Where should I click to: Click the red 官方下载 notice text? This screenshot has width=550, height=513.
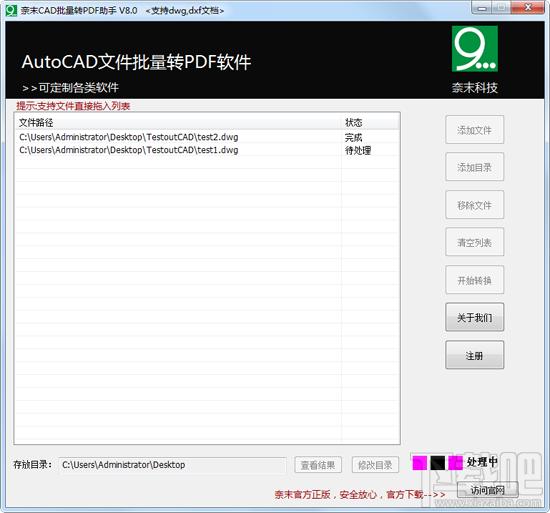(x=360, y=494)
